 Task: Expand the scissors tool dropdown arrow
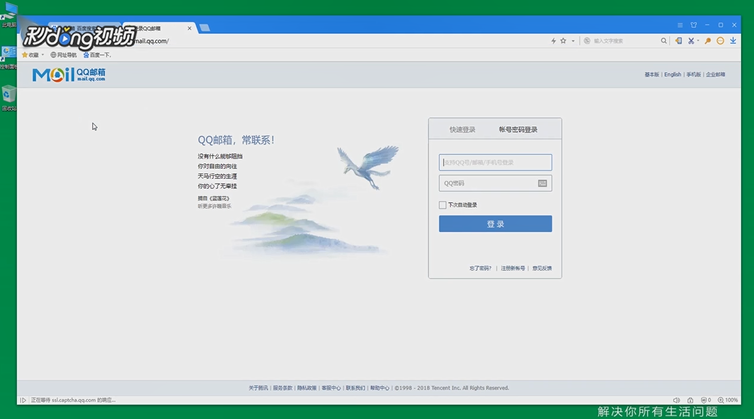(x=698, y=41)
